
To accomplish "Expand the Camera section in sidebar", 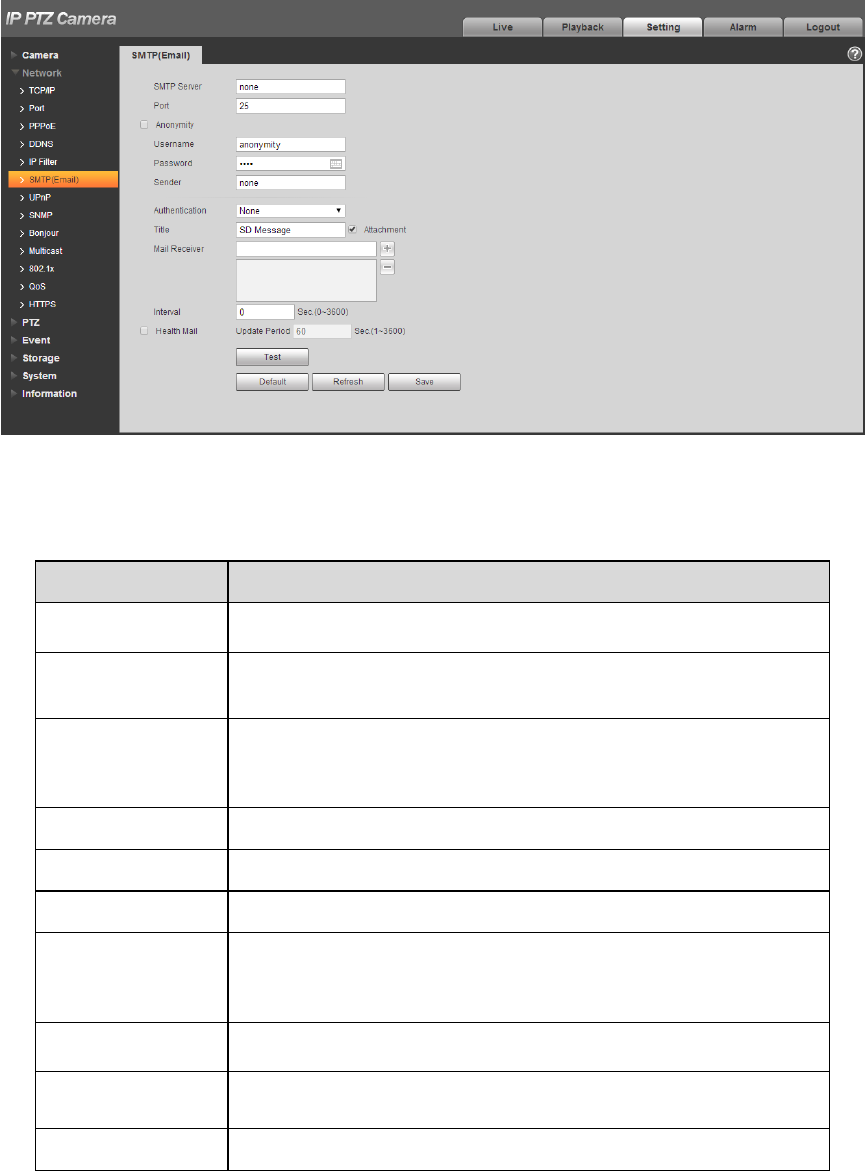I will click(40, 55).
